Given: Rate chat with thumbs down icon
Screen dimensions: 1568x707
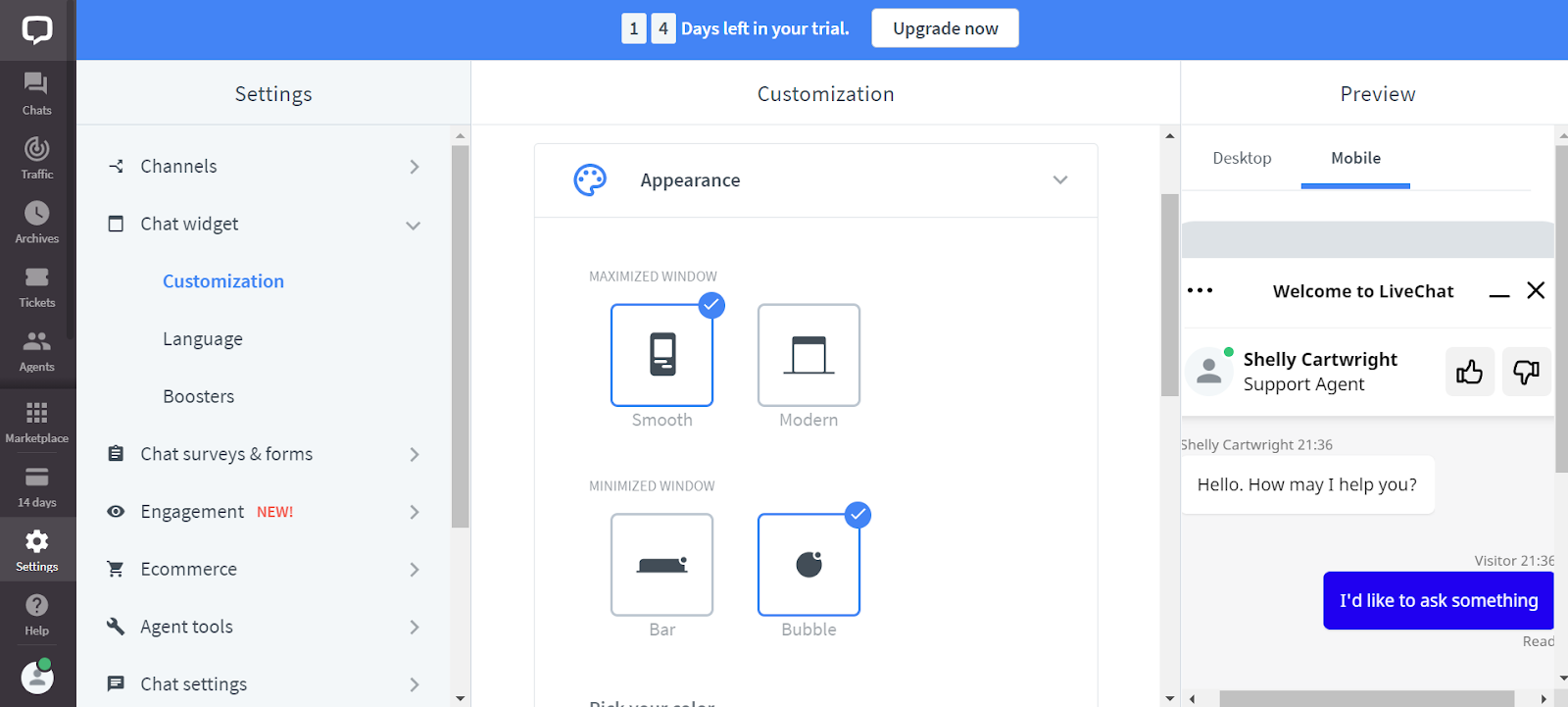Looking at the screenshot, I should click(1526, 372).
